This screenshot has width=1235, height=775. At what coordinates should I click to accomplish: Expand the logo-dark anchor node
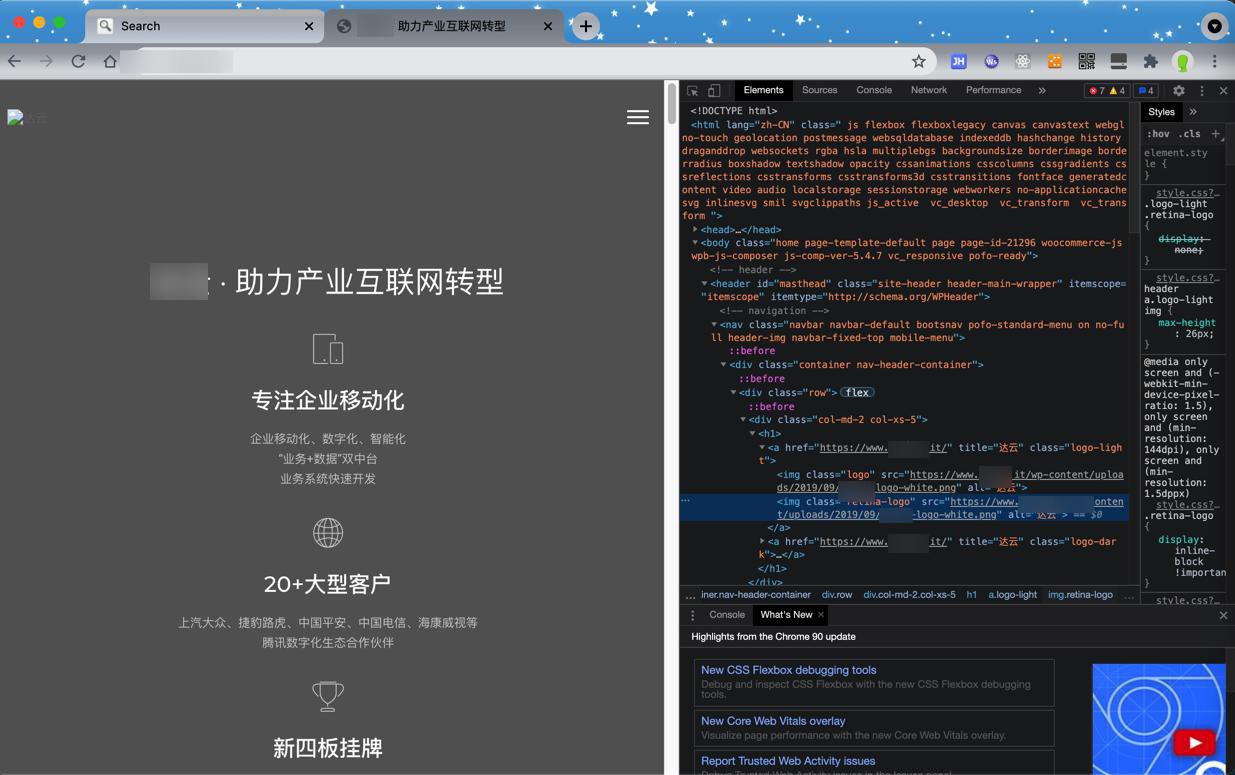click(762, 542)
